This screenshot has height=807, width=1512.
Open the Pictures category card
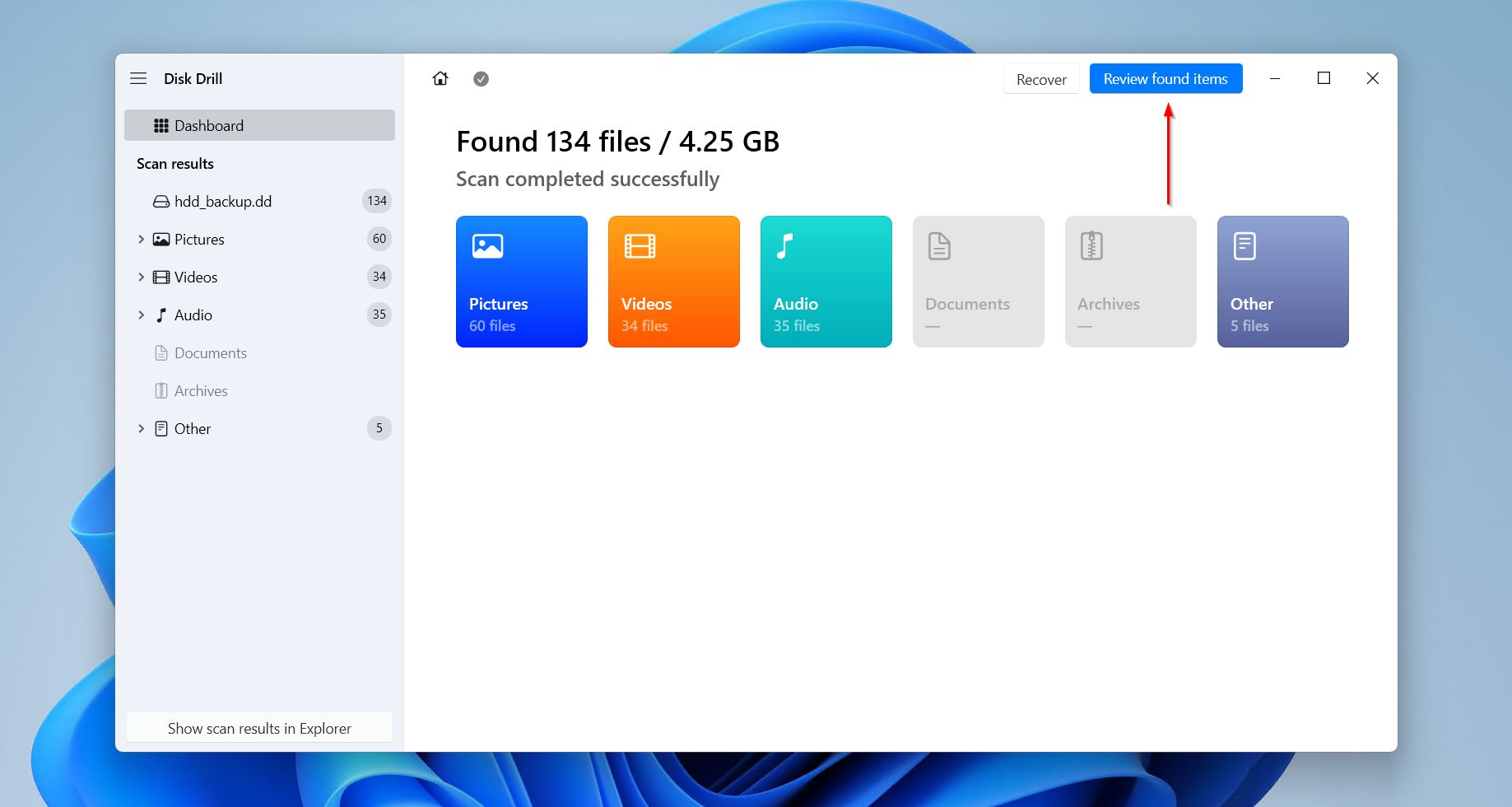[x=521, y=282]
